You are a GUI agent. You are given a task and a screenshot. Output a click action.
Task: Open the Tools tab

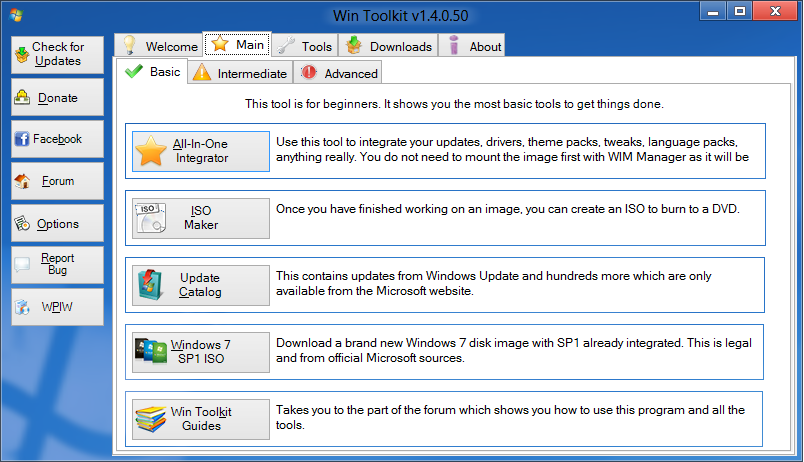305,46
